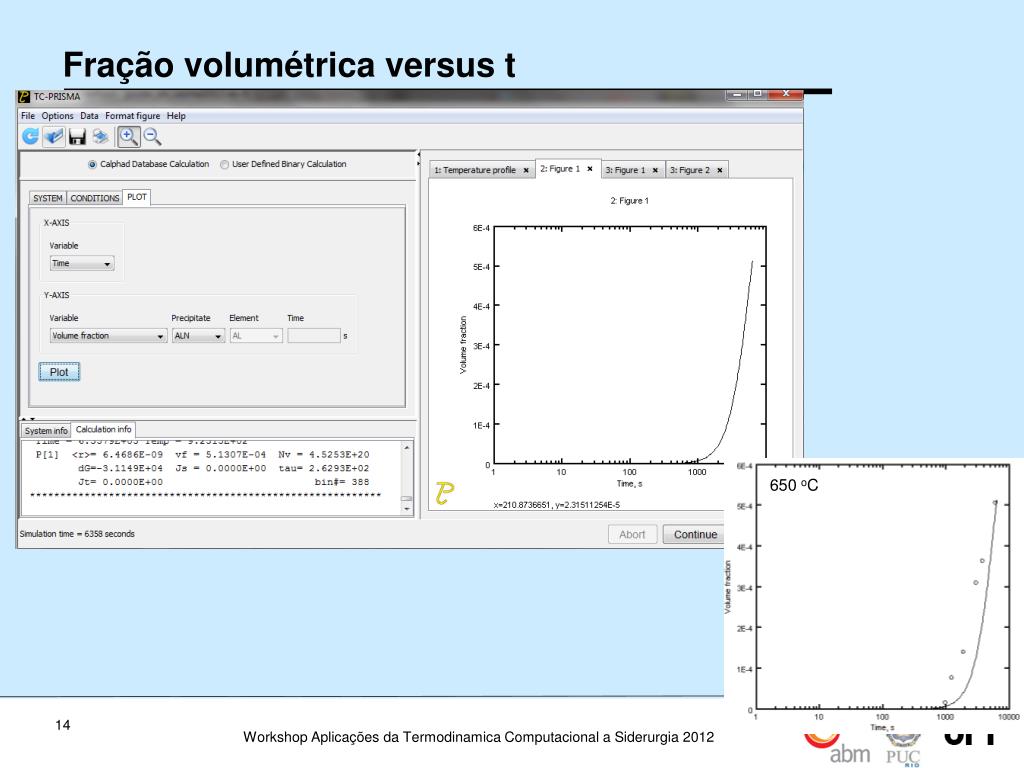Click the Continue button
The height and width of the screenshot is (768, 1024).
click(x=695, y=534)
